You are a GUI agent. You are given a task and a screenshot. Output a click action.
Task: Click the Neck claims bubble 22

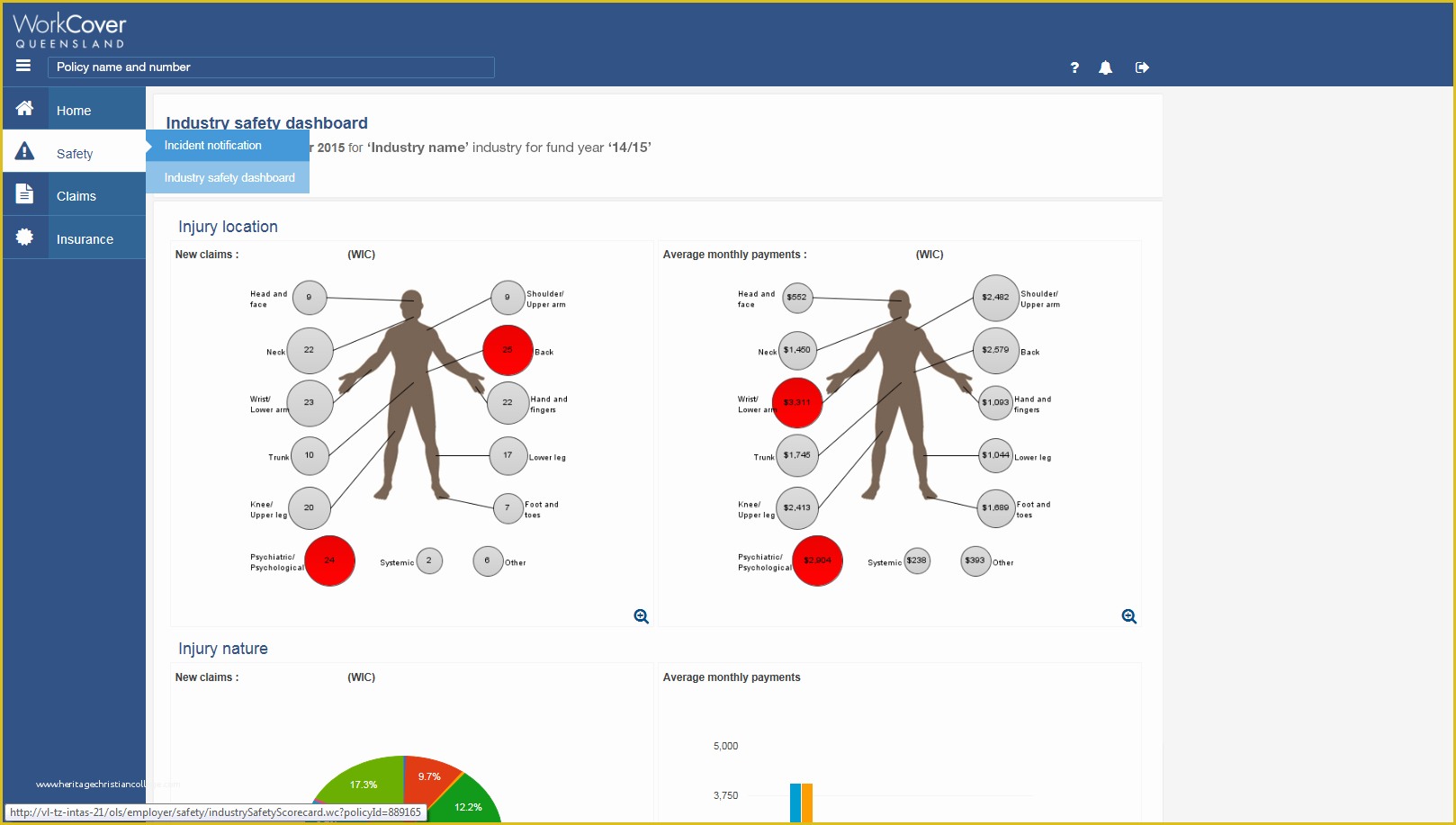coord(310,350)
